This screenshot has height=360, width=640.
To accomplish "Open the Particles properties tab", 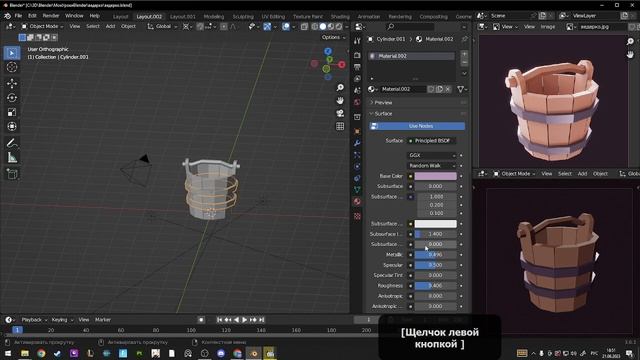I will [357, 155].
